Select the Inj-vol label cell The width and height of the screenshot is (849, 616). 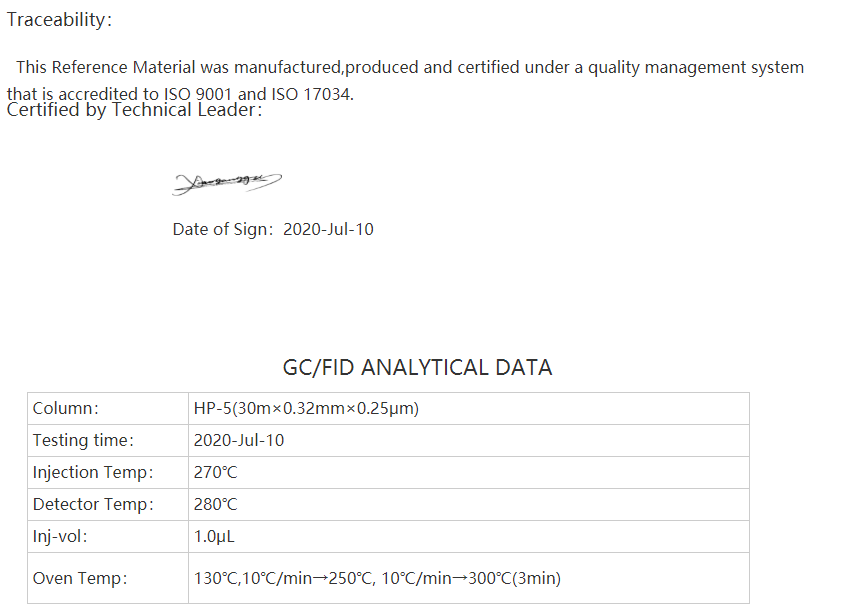tap(108, 536)
